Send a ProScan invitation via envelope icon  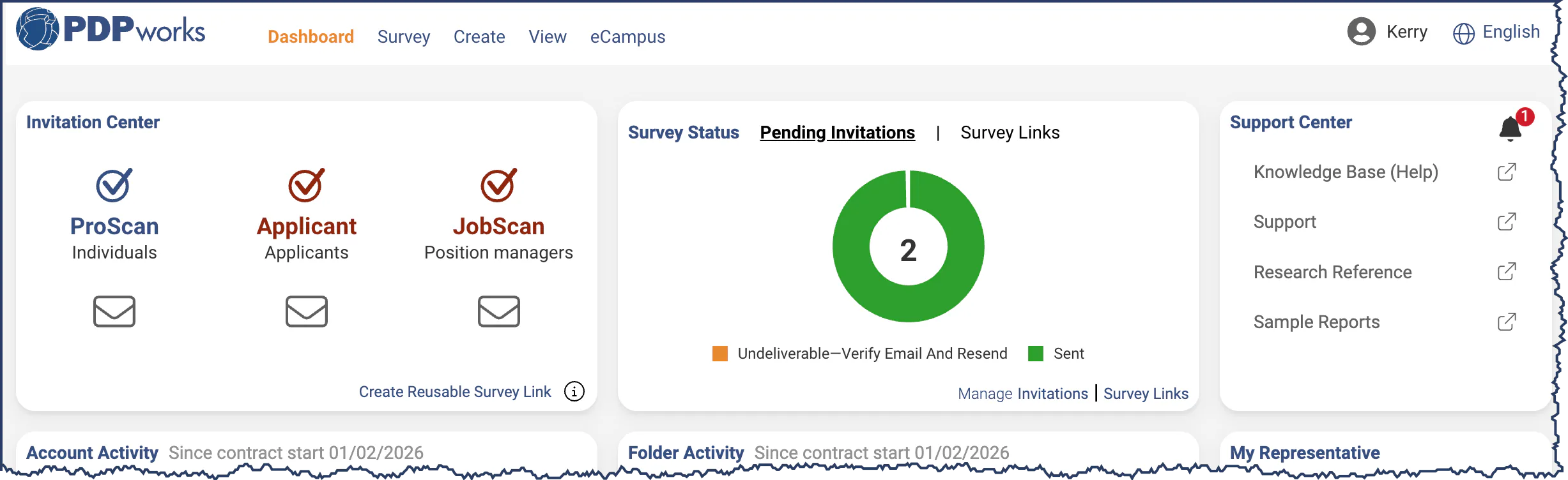point(114,311)
